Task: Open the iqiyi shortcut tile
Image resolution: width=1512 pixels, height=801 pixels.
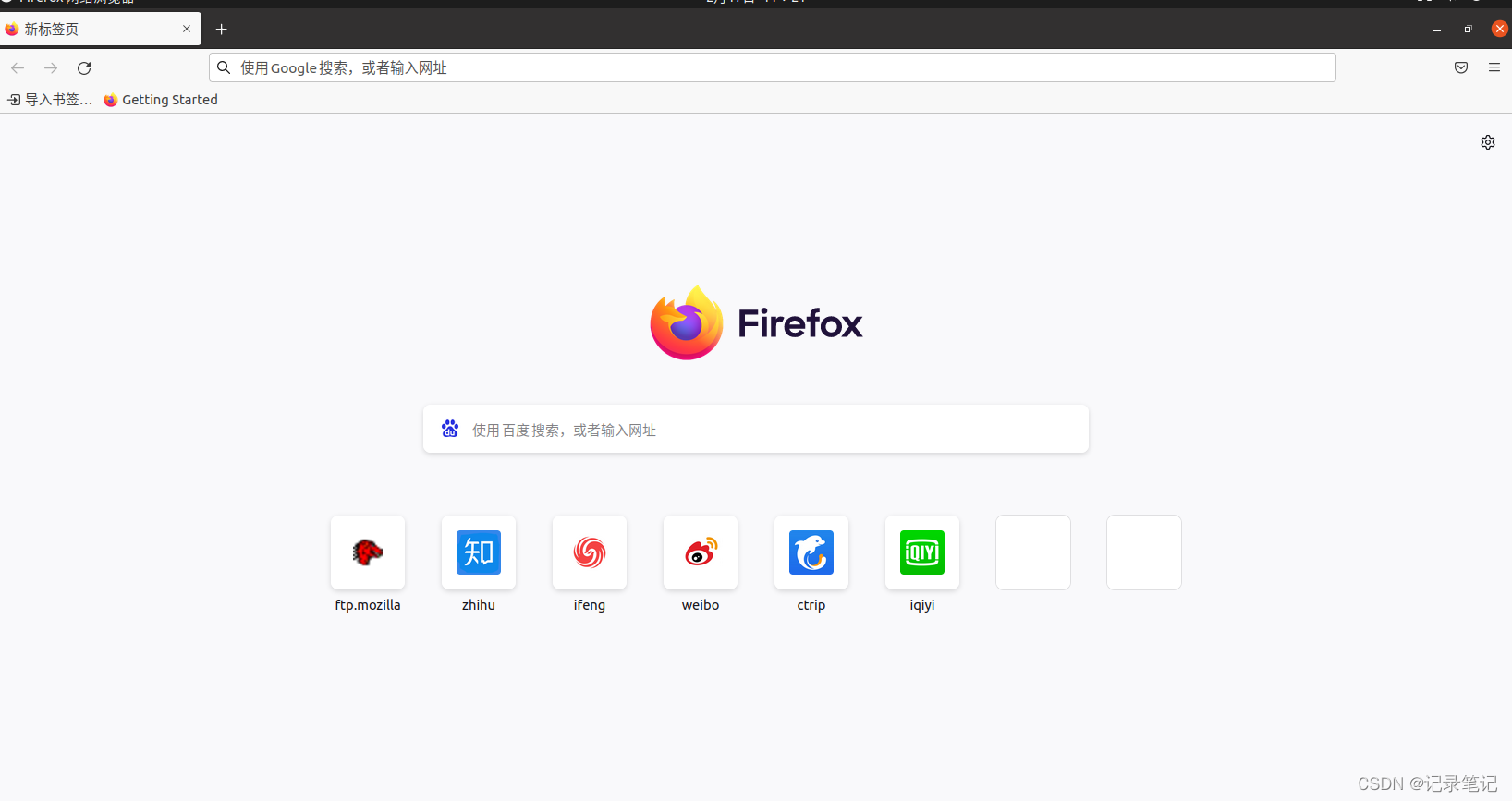Action: click(x=922, y=552)
